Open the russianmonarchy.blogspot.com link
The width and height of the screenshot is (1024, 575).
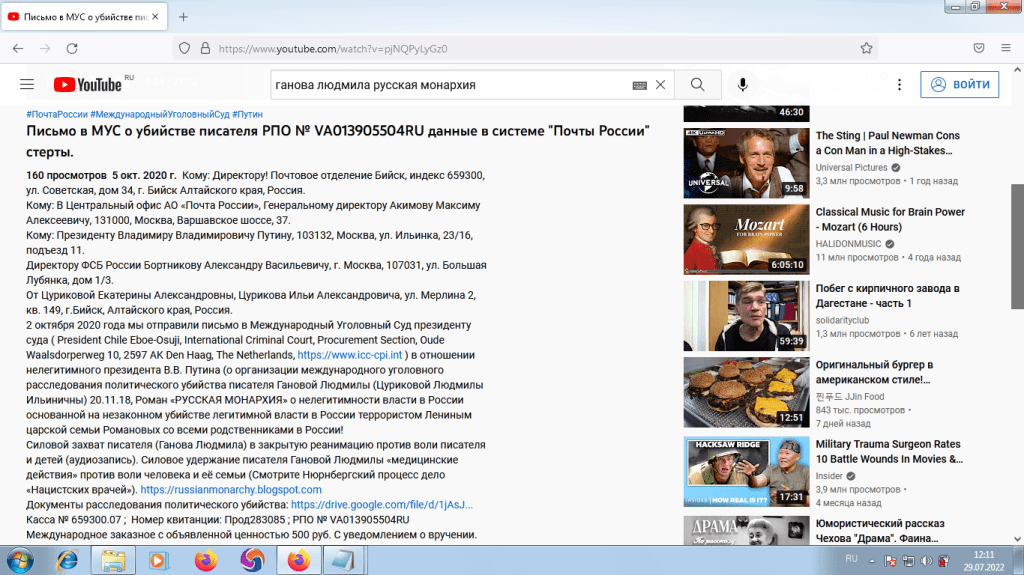(231, 490)
